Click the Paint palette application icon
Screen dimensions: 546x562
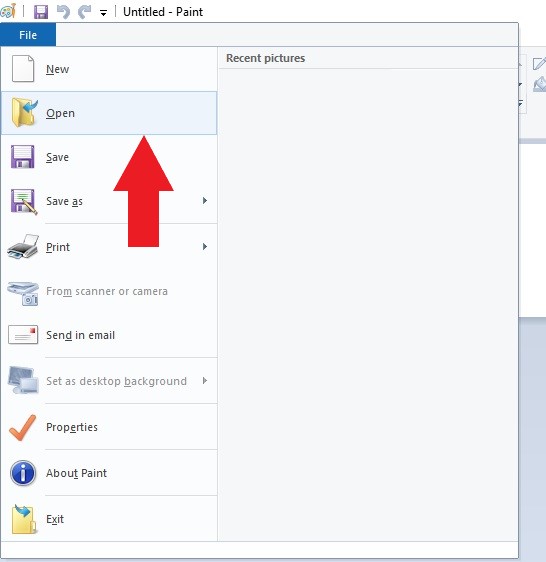click(8, 11)
